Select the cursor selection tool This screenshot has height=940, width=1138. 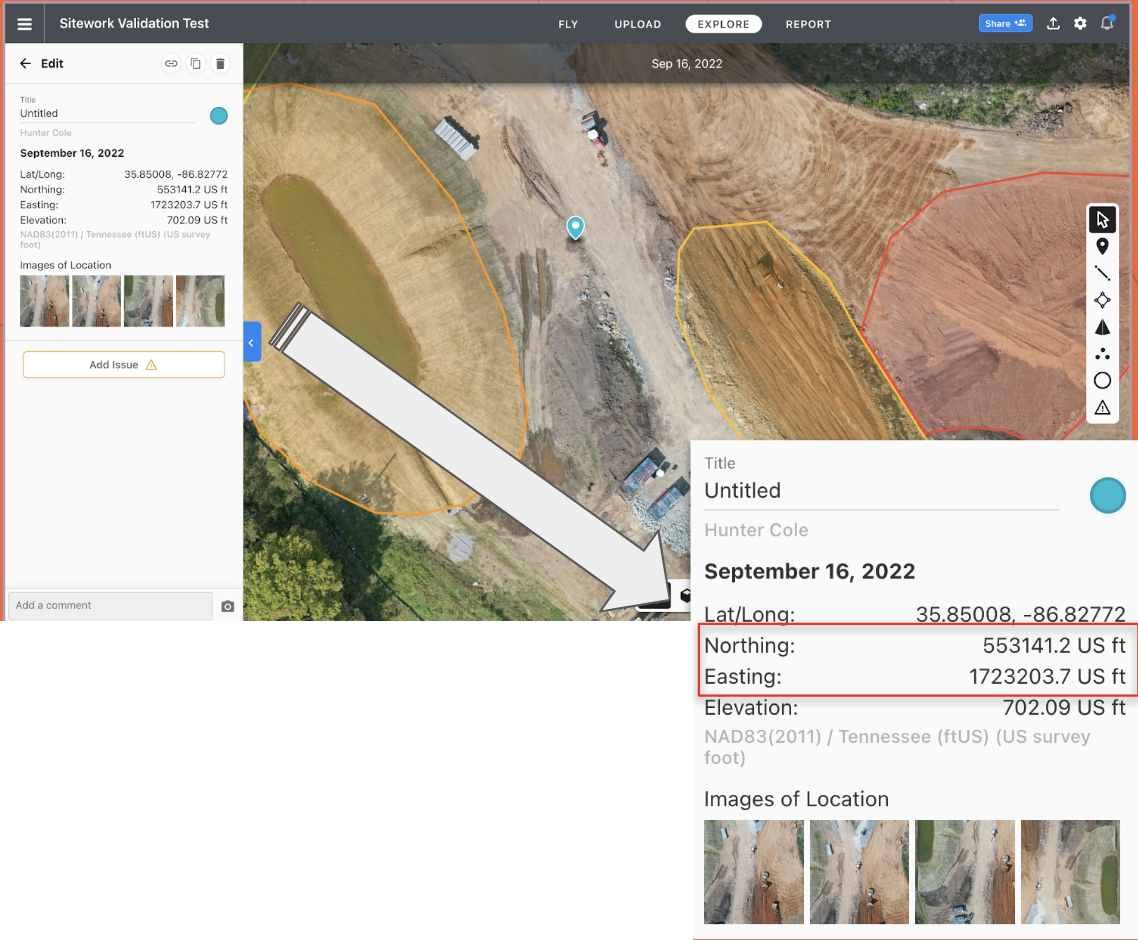[1102, 219]
